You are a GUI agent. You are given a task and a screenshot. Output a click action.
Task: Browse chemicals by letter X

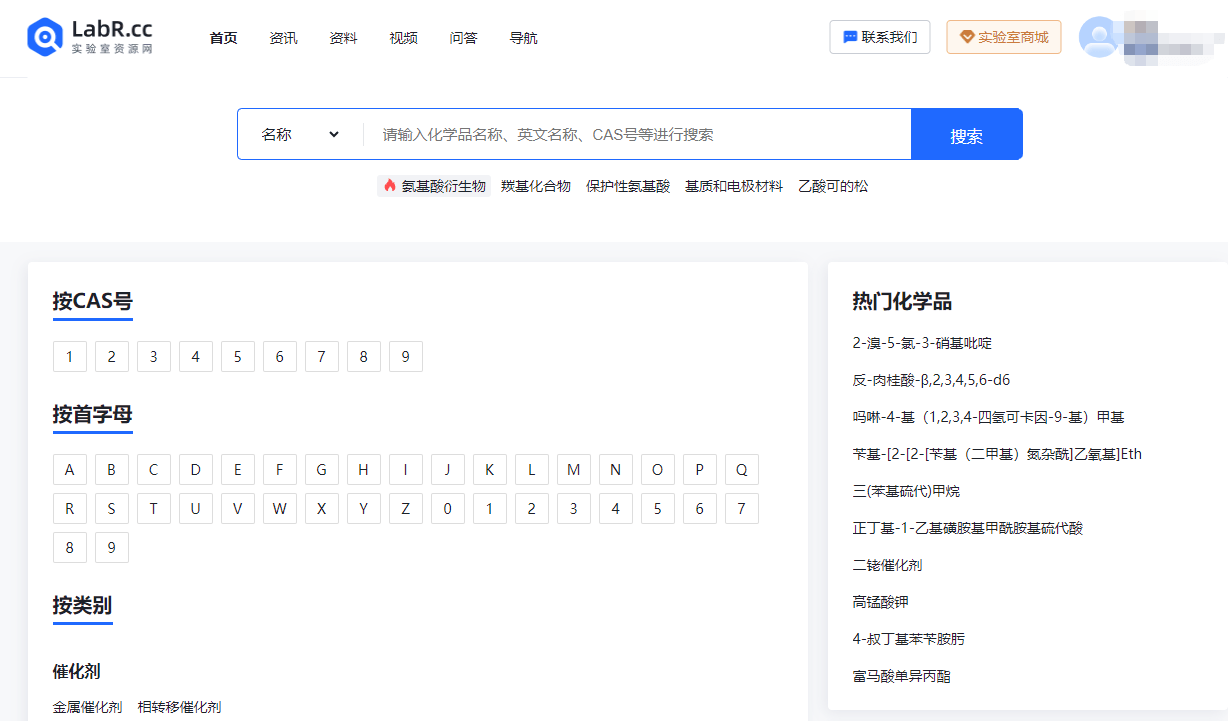coord(322,509)
